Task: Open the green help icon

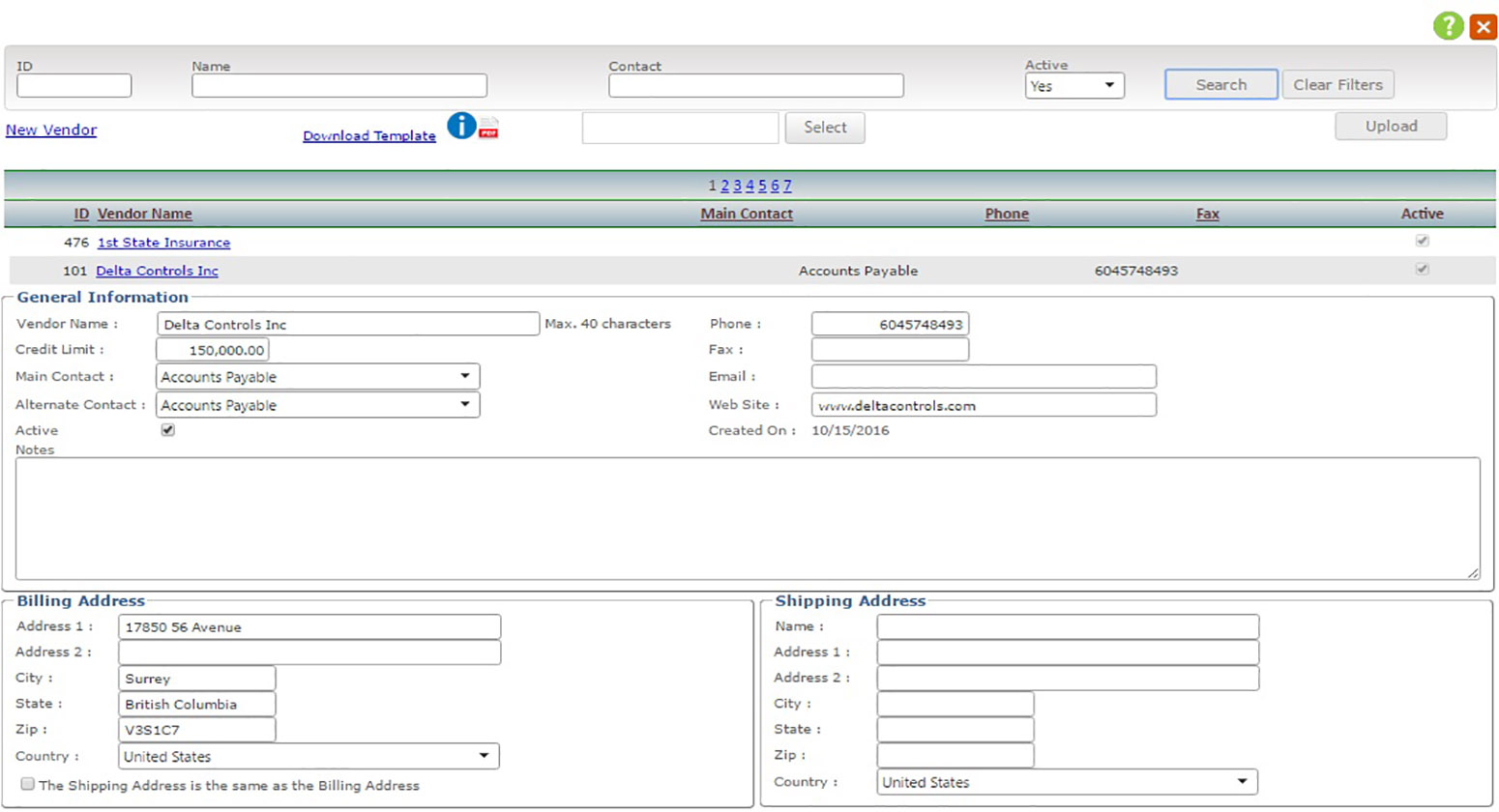Action: [x=1448, y=26]
